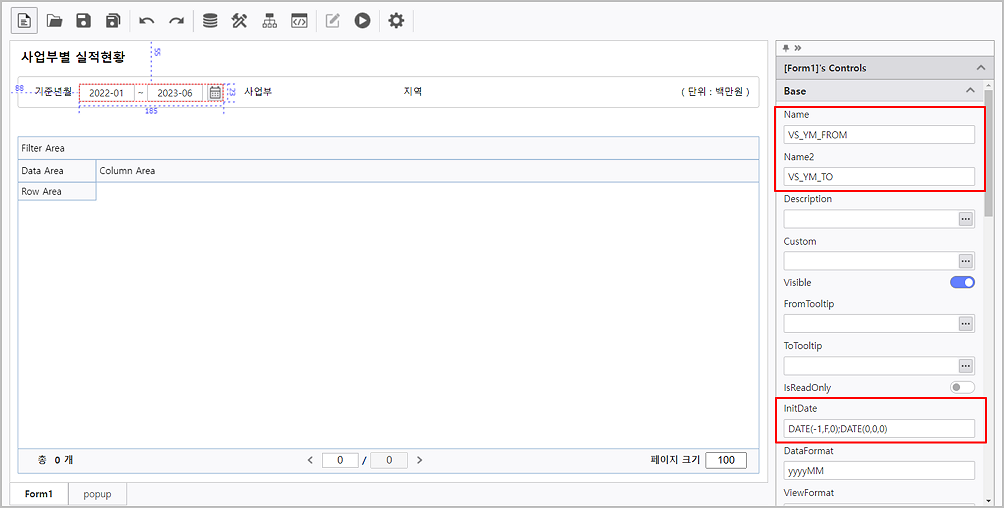Toggle the Visible switch off
Viewport: 1004px width, 508px height.
[x=962, y=283]
